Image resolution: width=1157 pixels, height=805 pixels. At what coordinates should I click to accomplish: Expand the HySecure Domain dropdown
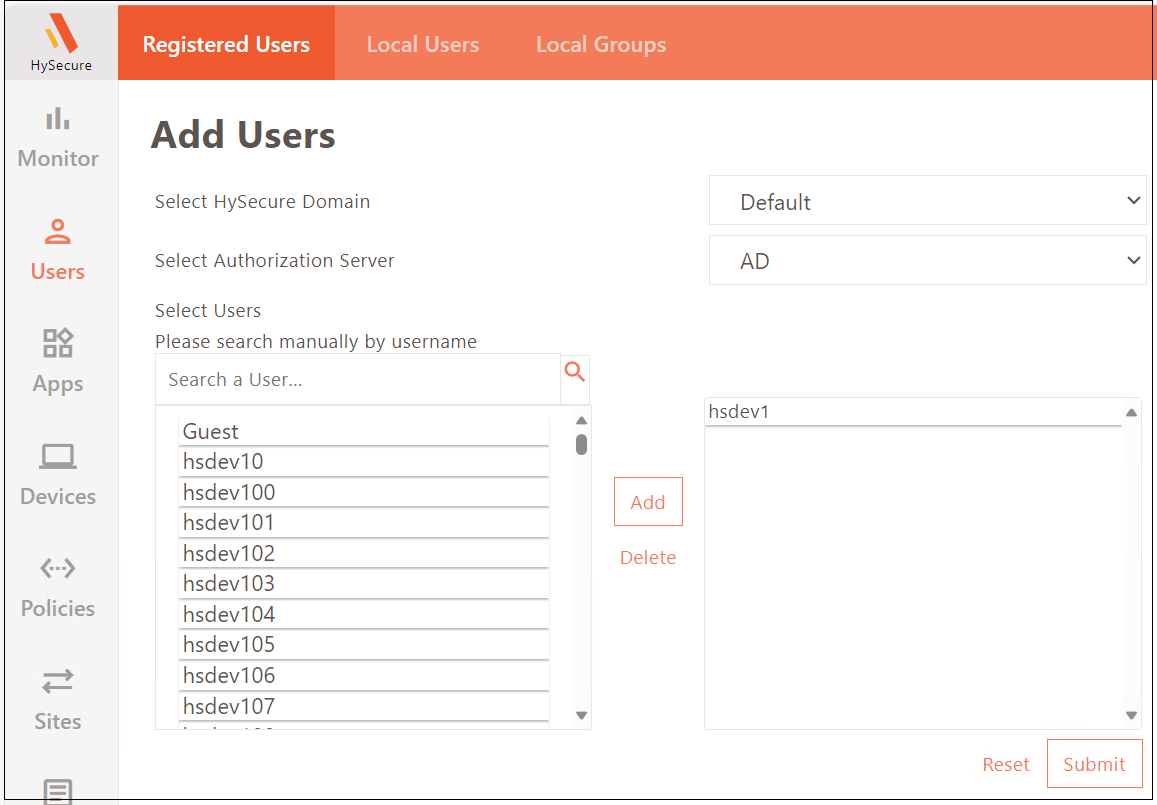click(926, 201)
